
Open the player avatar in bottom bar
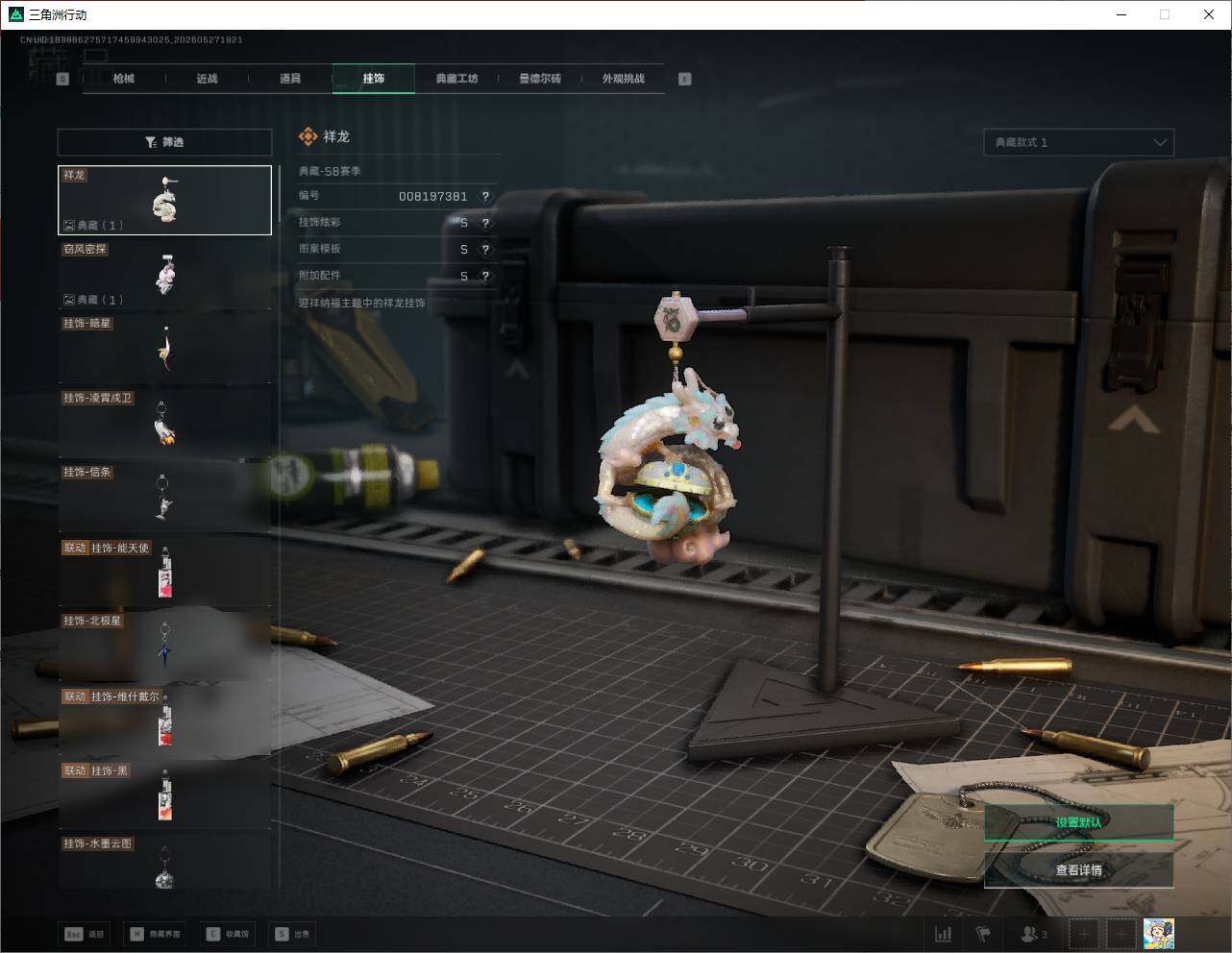point(1159,934)
